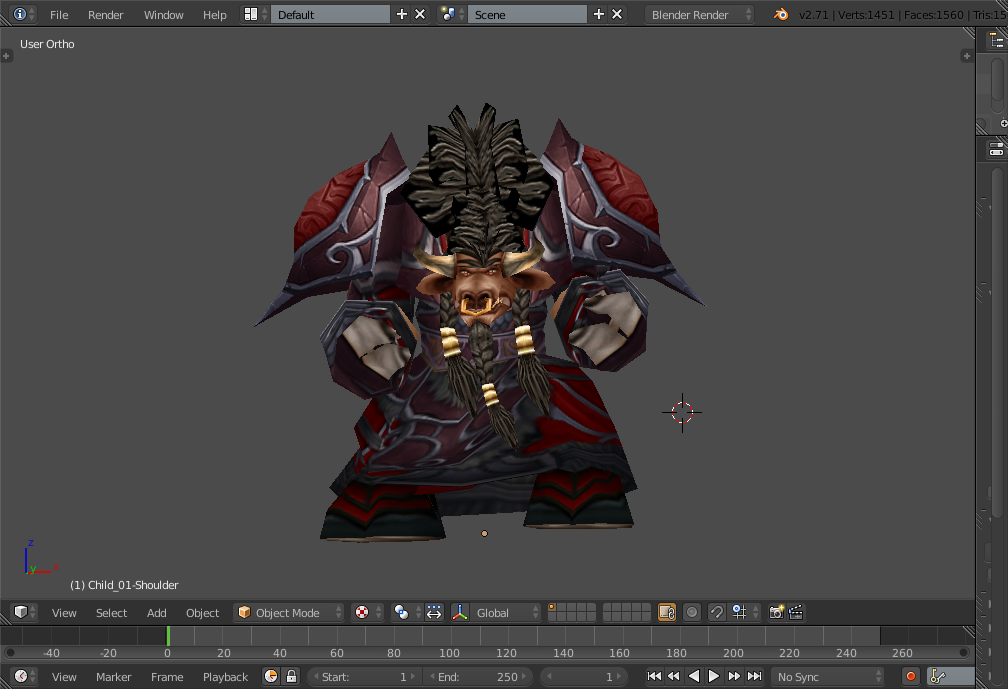The image size is (1008, 689).
Task: Open the Global transform orientation dropdown
Action: tap(505, 613)
